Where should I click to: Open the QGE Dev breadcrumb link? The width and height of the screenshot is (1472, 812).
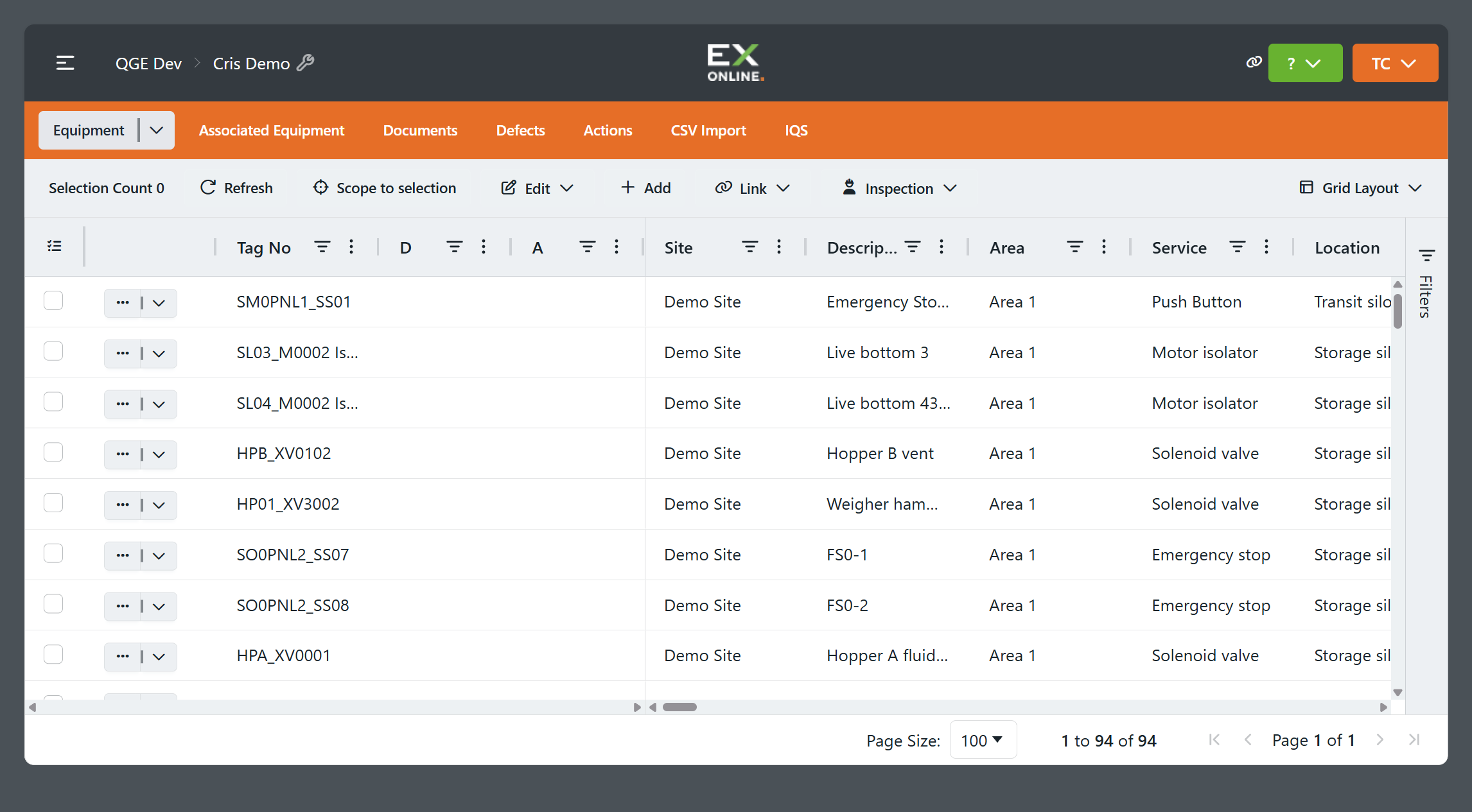tap(148, 64)
